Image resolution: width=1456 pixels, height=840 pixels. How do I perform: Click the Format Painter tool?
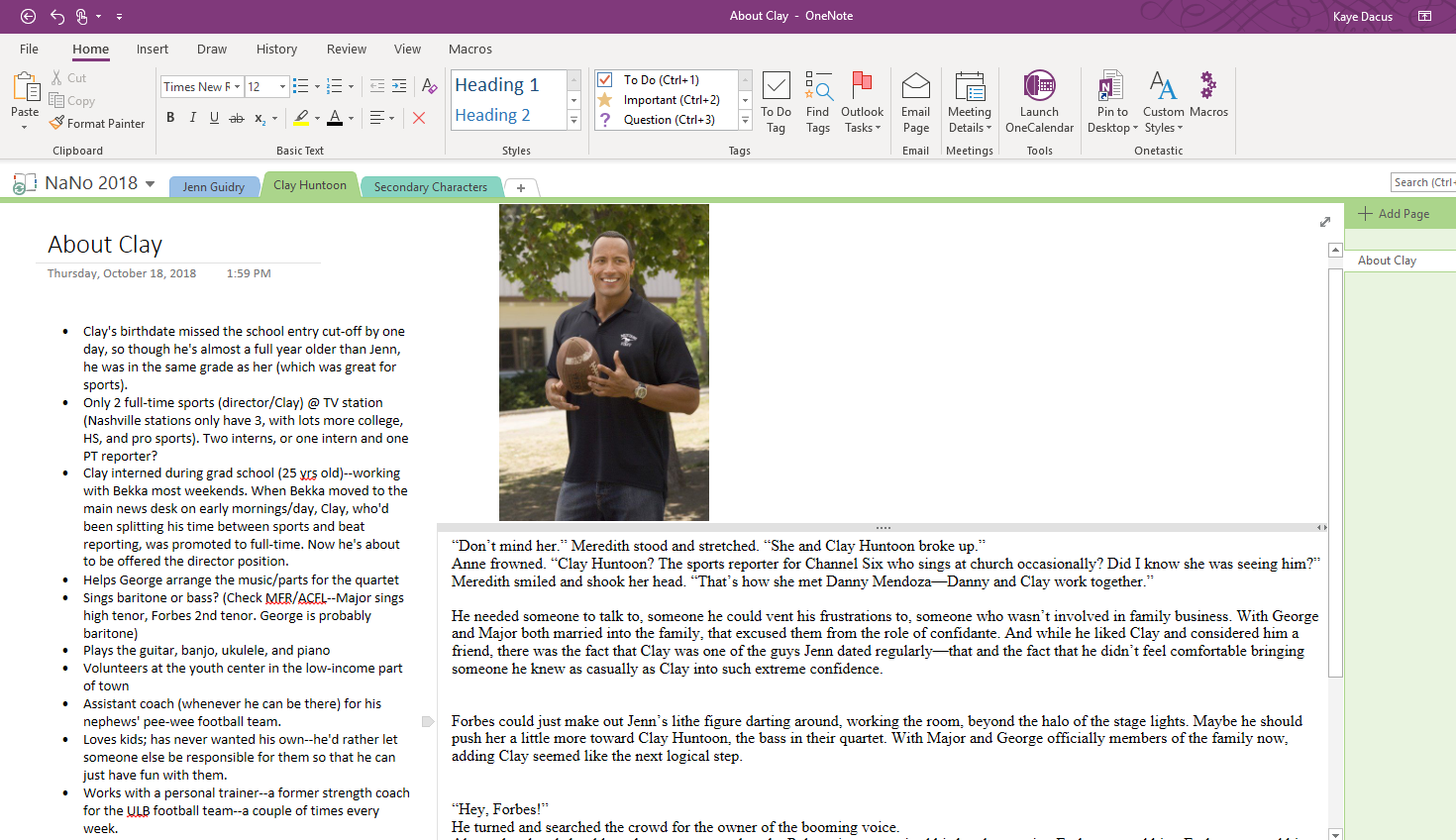(x=97, y=124)
